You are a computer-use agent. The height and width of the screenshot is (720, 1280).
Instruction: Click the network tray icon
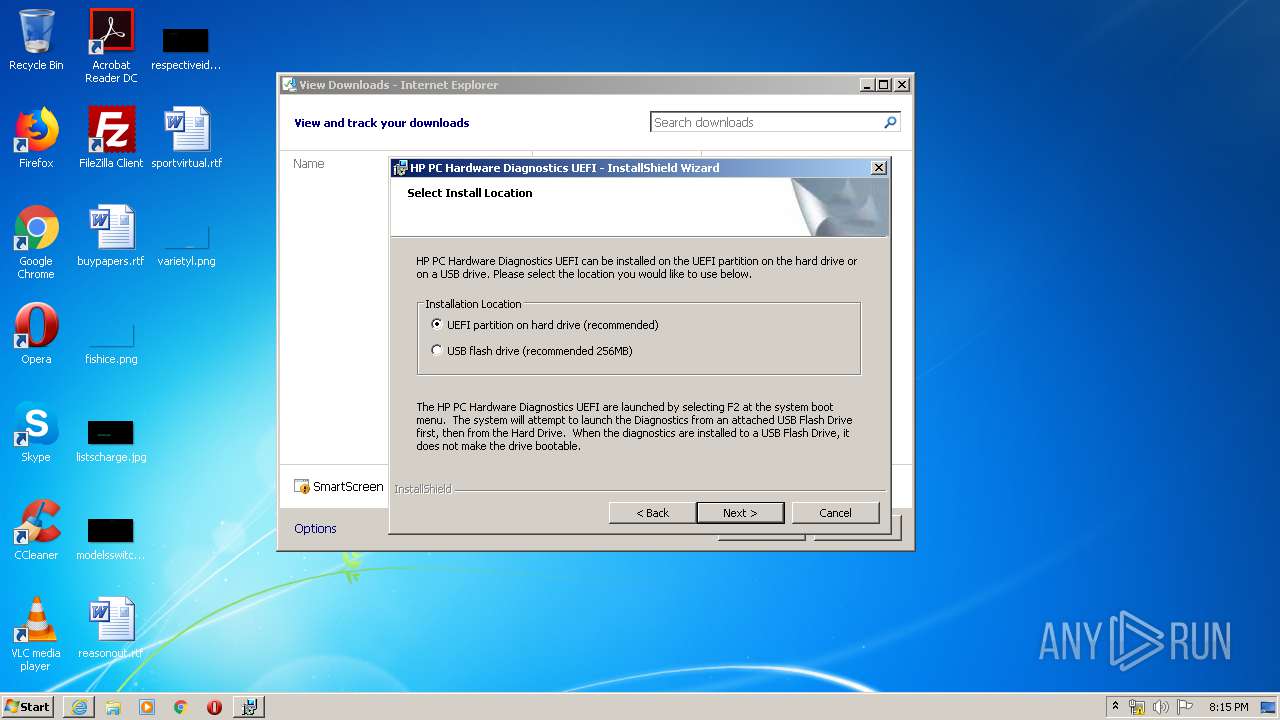1137,707
